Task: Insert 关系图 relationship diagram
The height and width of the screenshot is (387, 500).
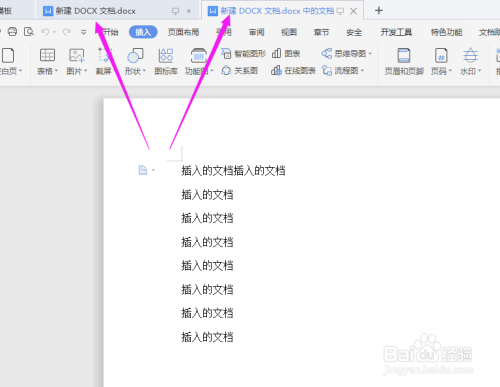Action: click(x=240, y=71)
